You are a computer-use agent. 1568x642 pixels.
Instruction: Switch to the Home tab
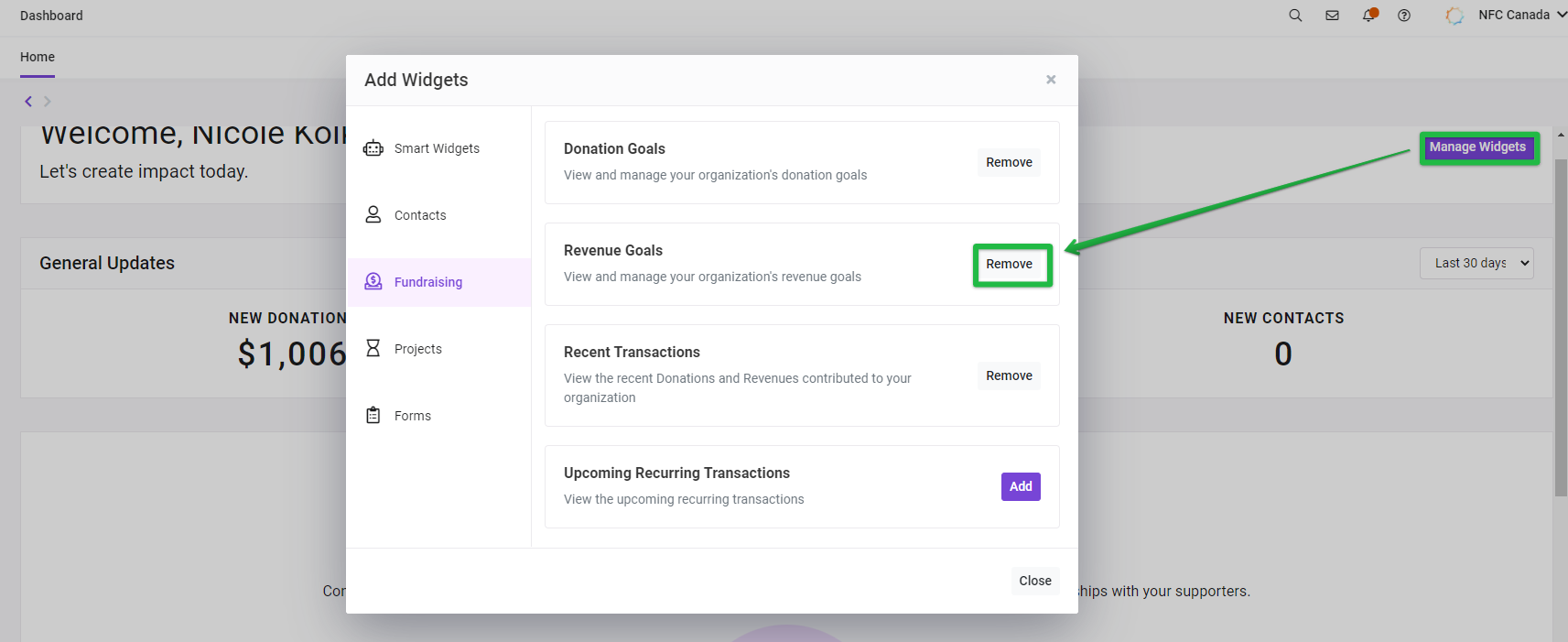(38, 57)
